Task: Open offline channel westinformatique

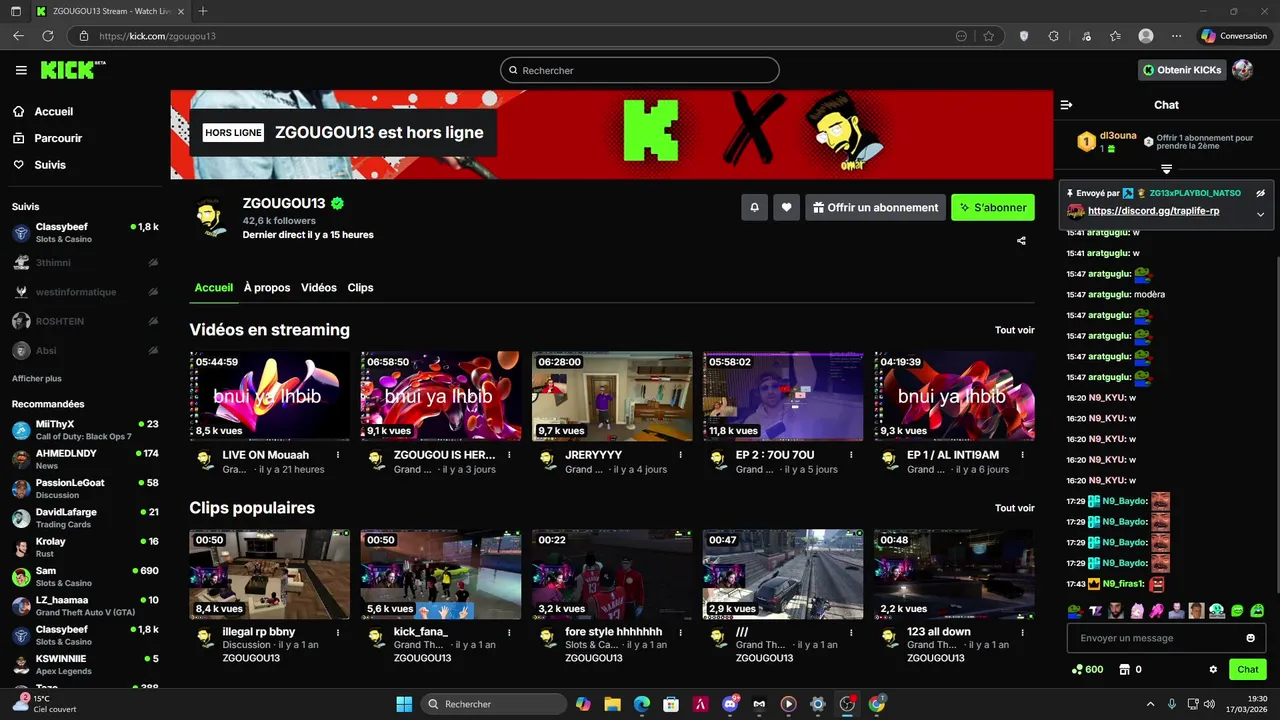Action: [85, 292]
